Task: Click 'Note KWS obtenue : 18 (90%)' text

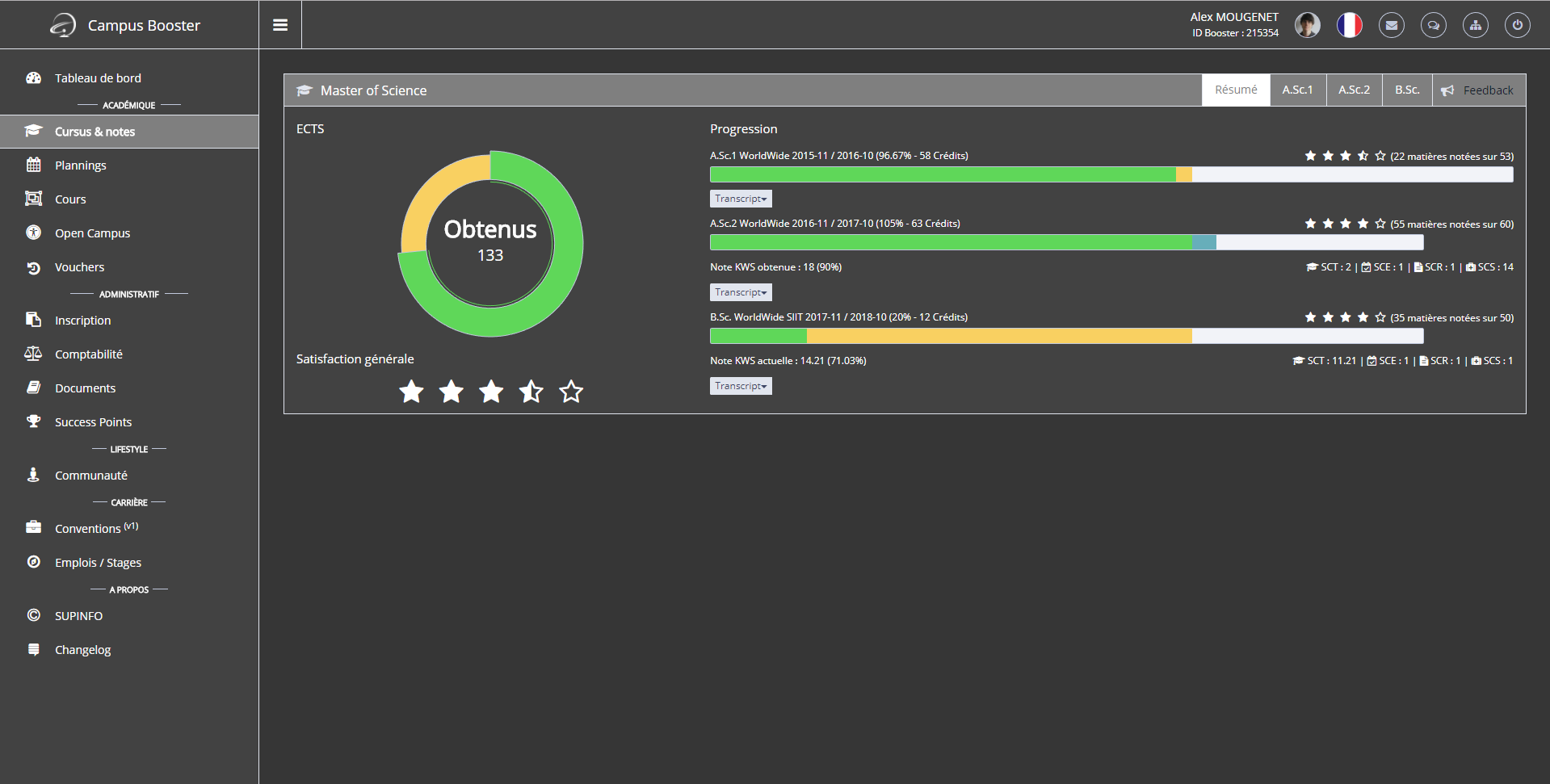Action: click(775, 267)
